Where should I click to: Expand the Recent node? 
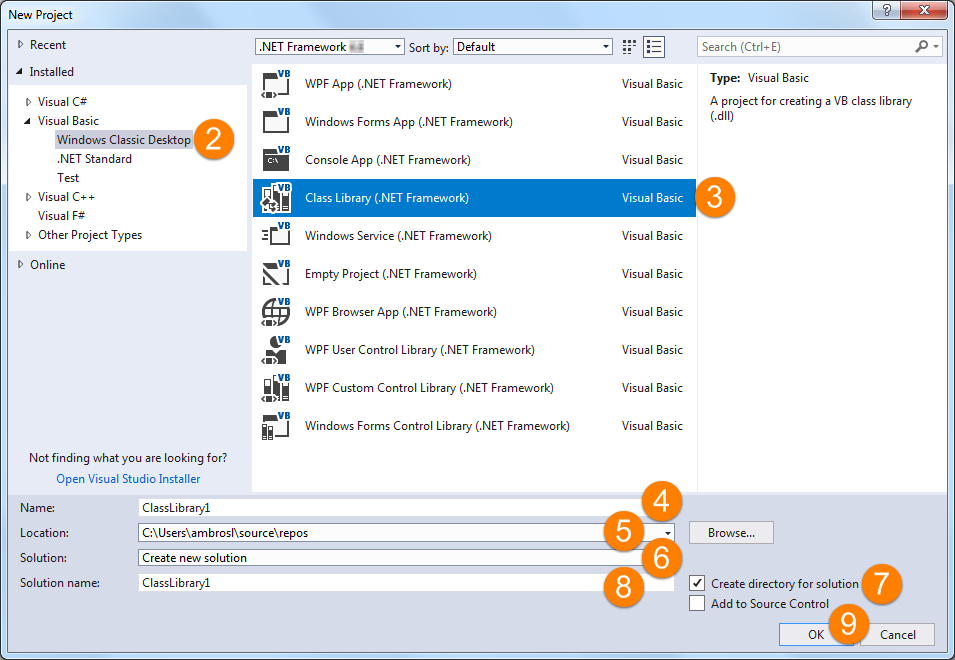pos(21,44)
